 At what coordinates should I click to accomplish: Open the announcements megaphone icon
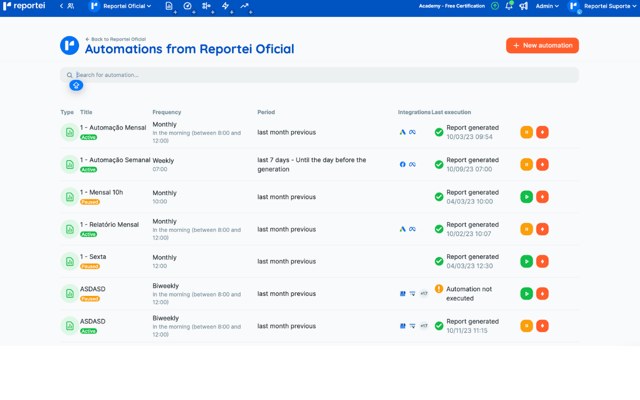point(523,6)
